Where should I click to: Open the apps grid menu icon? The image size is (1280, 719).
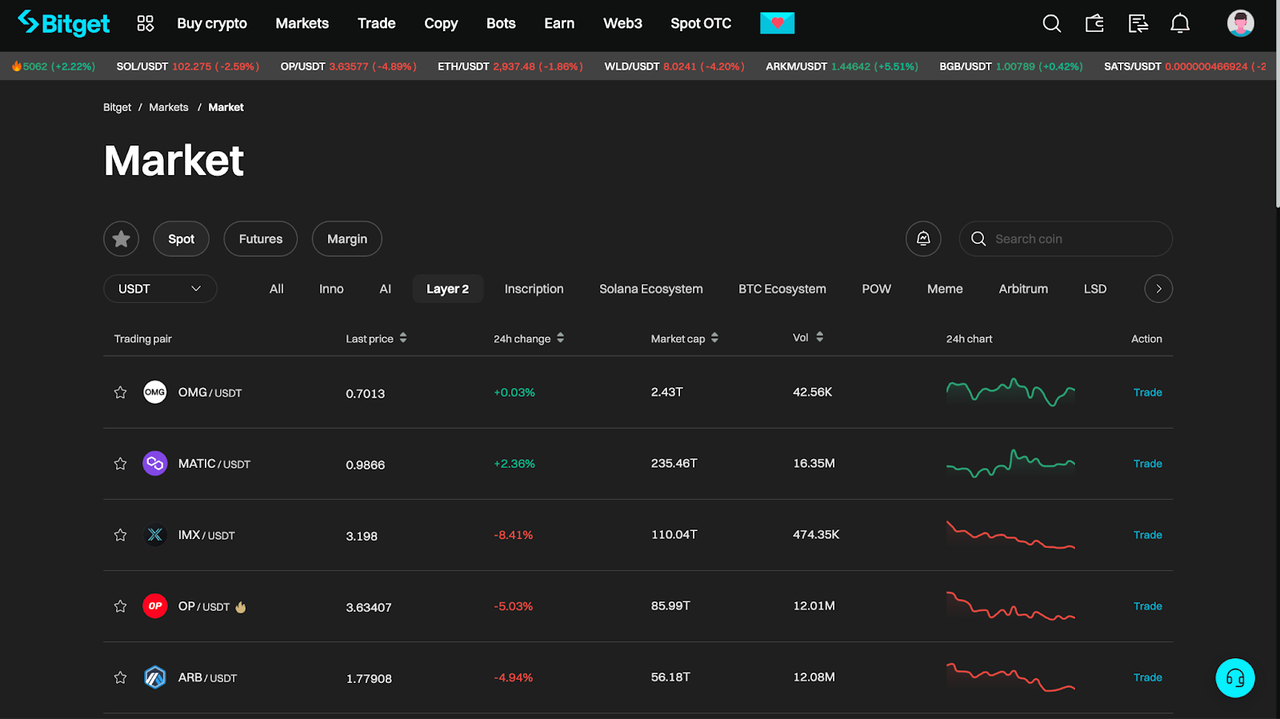tap(145, 23)
